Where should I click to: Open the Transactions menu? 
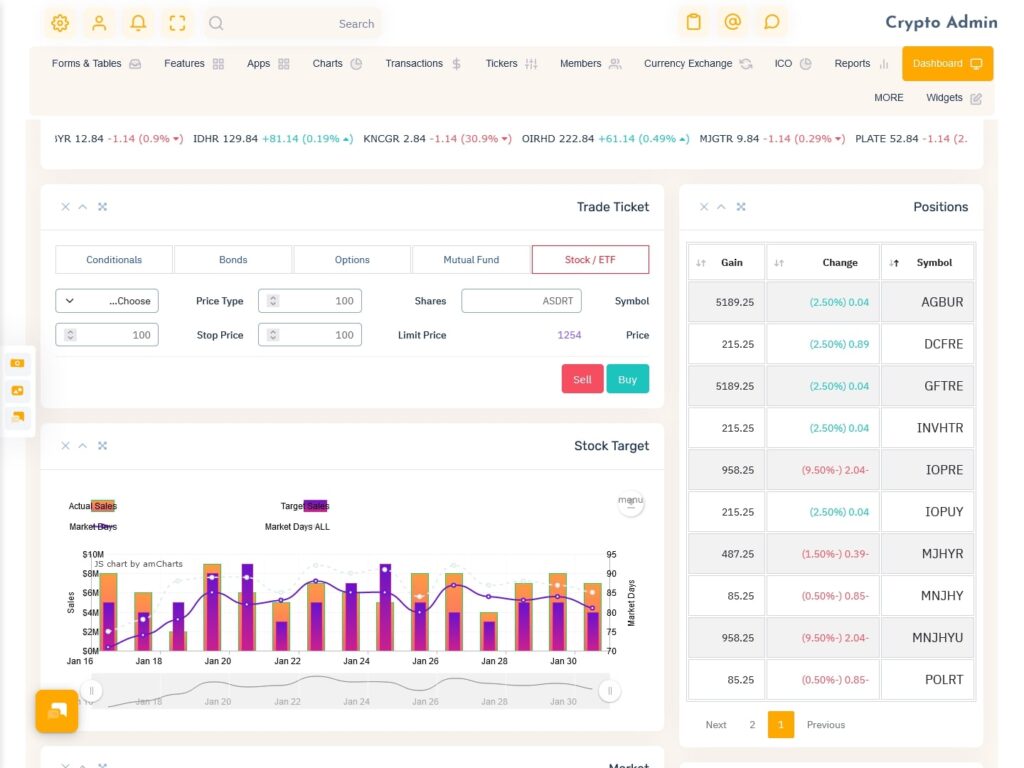click(423, 63)
